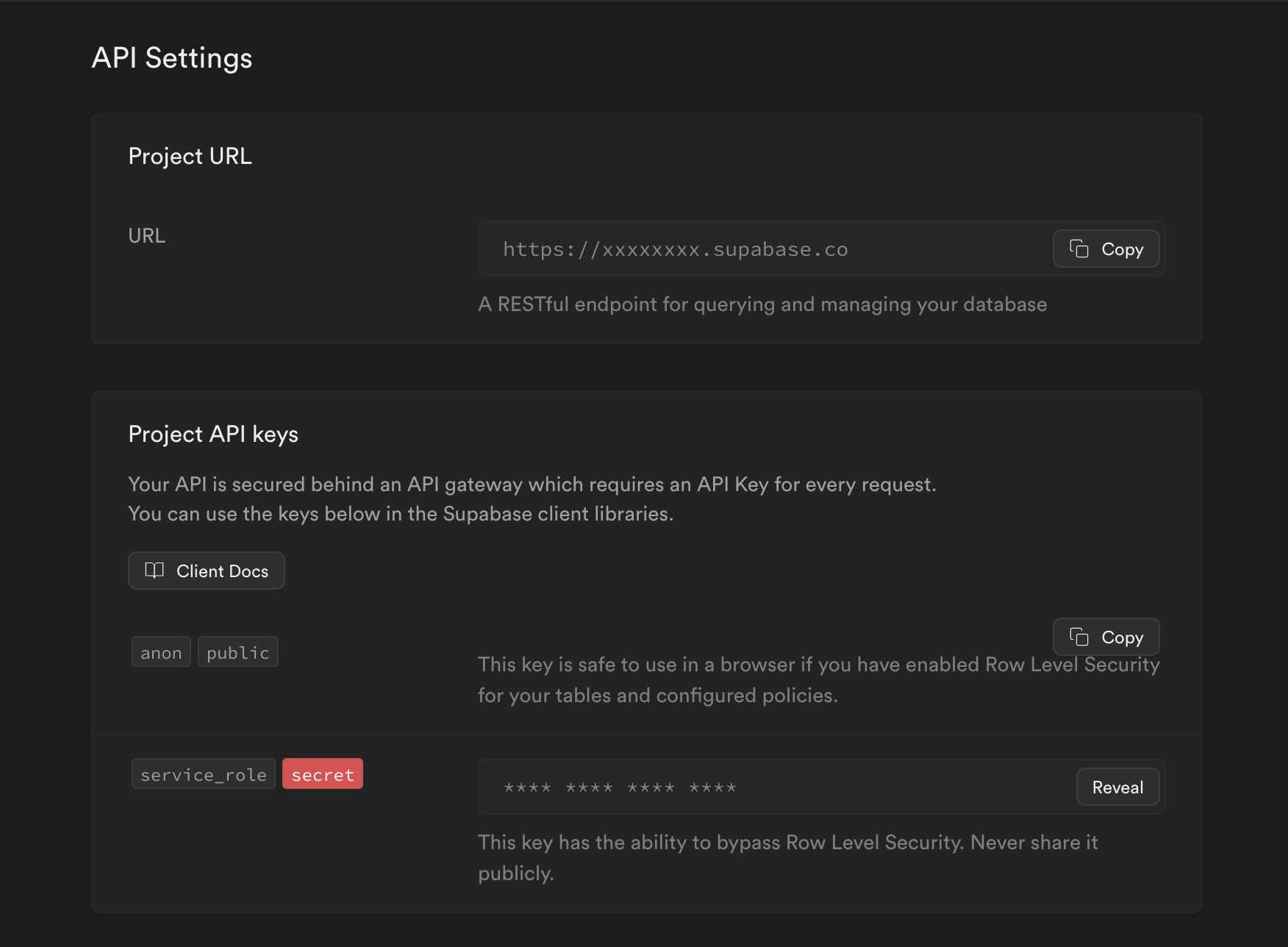Click the anon tag
Screen dimensions: 1288x947
coord(161,652)
